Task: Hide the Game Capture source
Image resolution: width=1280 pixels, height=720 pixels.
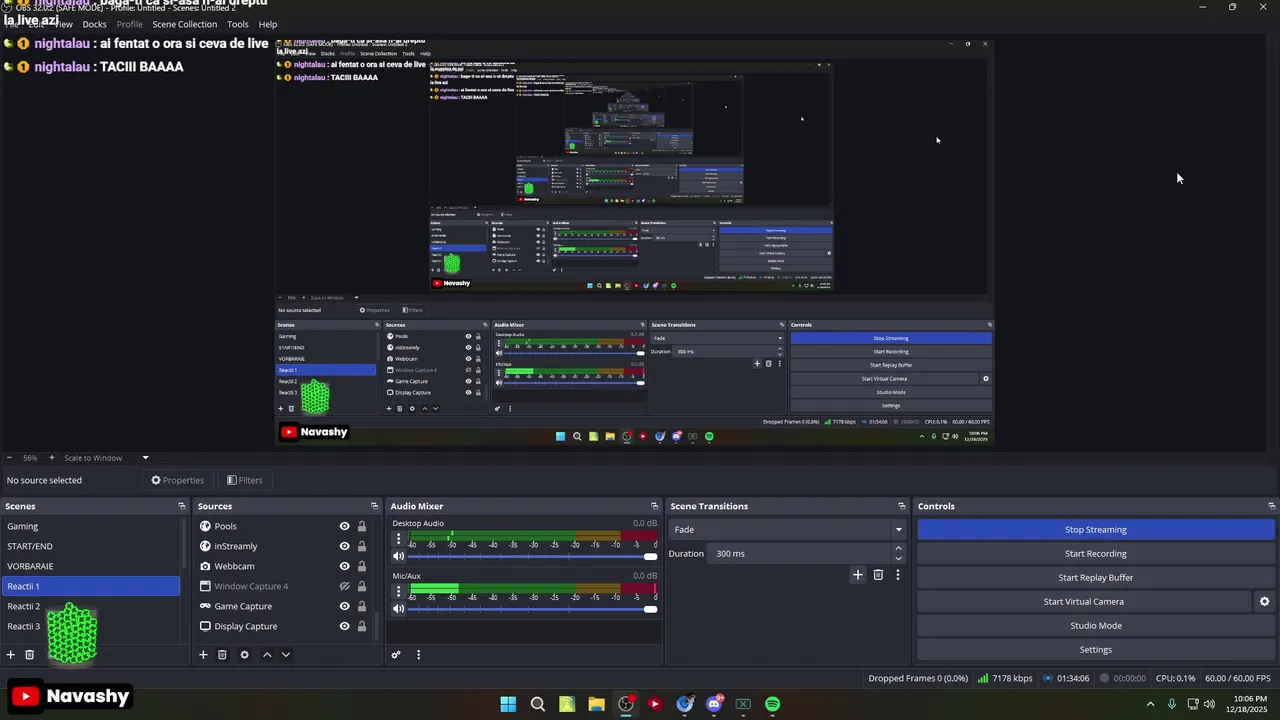Action: [x=344, y=606]
